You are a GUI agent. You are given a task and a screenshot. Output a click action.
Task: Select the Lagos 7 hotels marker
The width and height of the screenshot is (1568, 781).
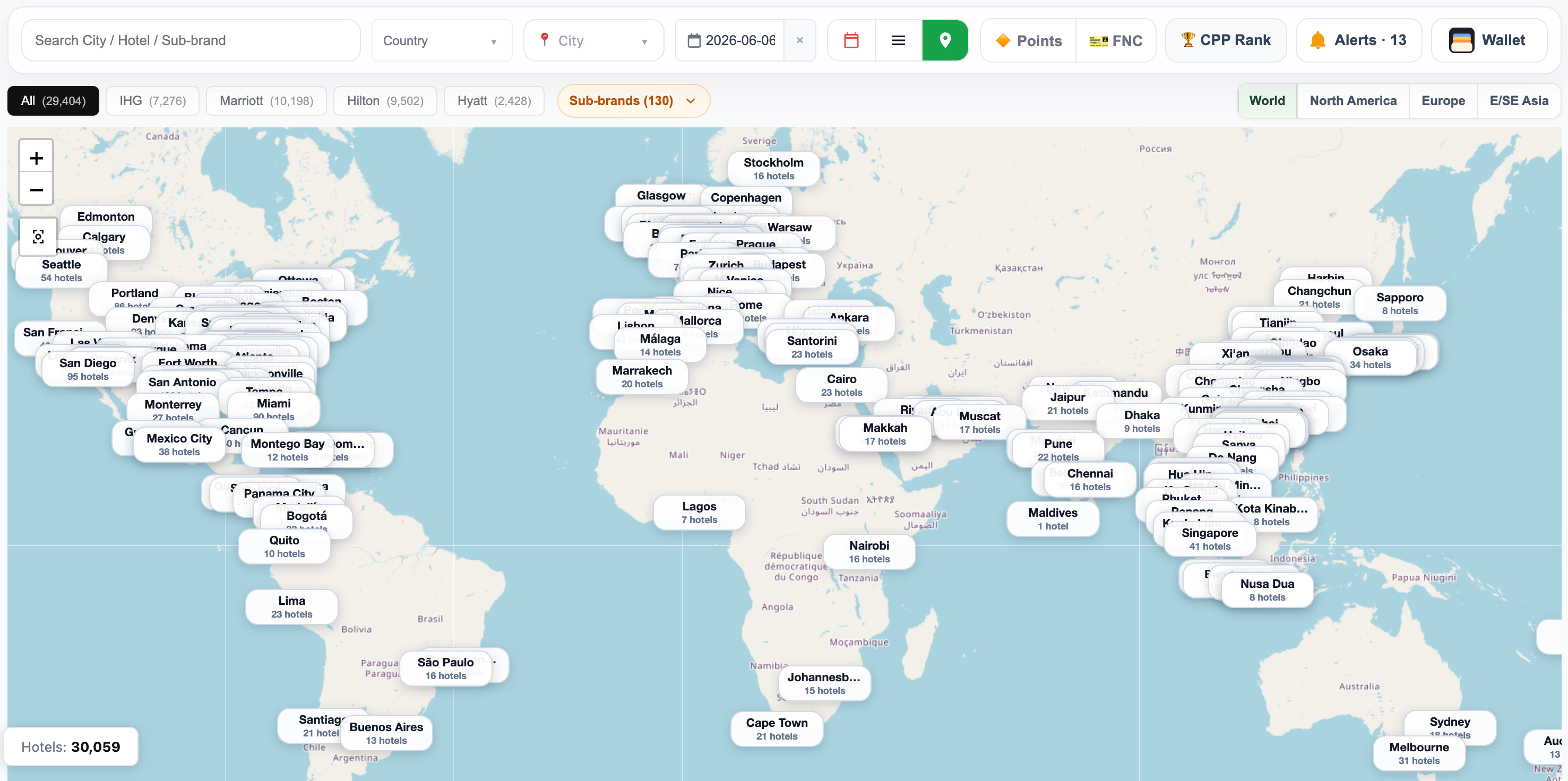pyautogui.click(x=699, y=512)
